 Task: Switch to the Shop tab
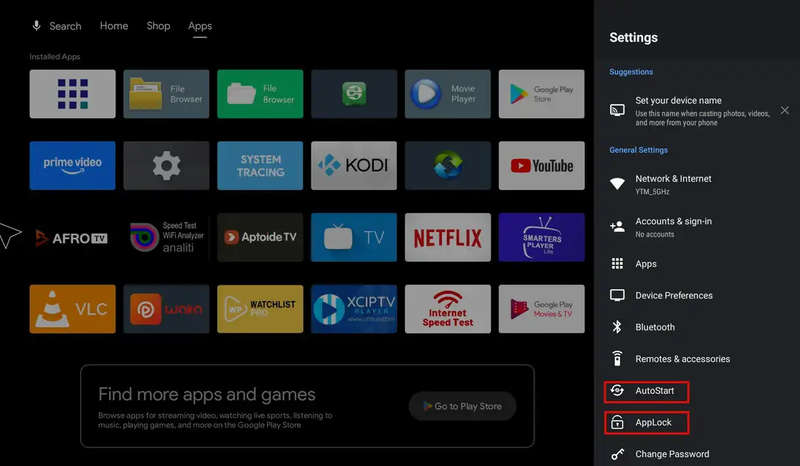coord(158,26)
